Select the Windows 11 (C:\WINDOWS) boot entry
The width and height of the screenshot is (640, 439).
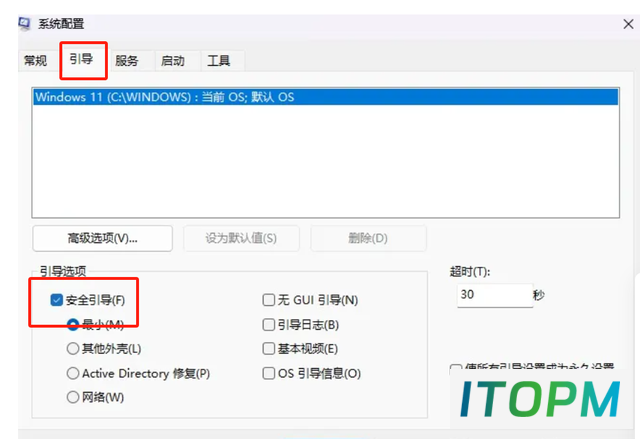click(325, 97)
